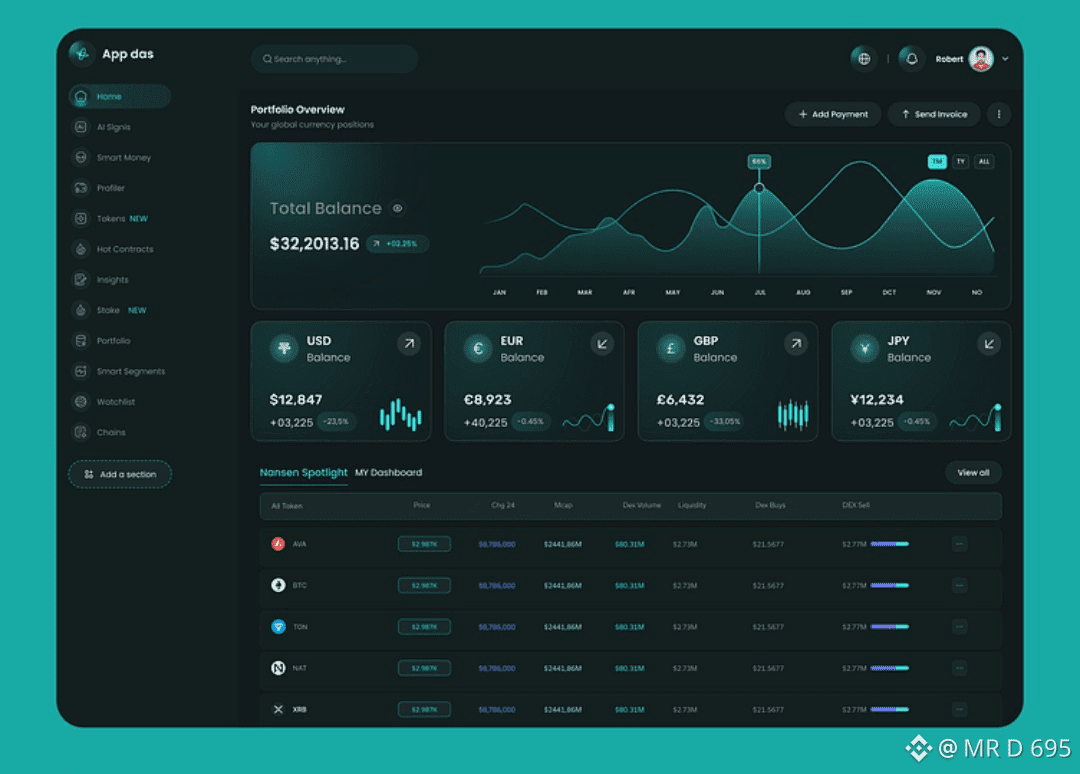Open AI Signals in sidebar
Image resolution: width=1080 pixels, height=774 pixels.
point(114,127)
